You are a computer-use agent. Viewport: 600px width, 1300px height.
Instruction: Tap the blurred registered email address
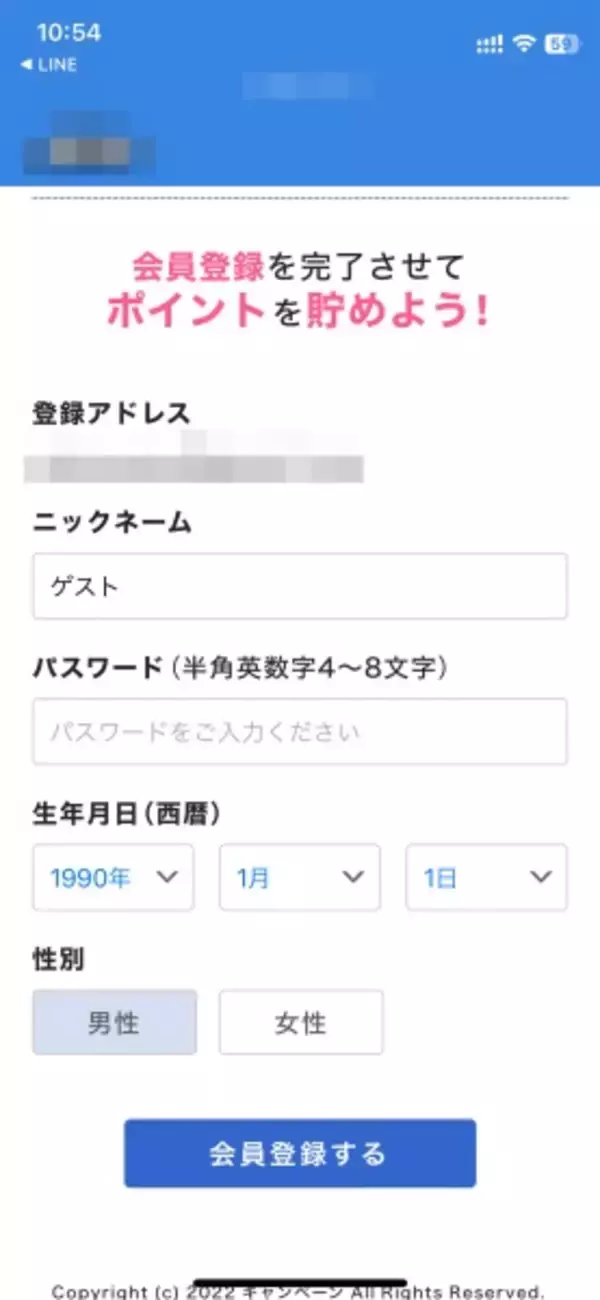coord(195,467)
